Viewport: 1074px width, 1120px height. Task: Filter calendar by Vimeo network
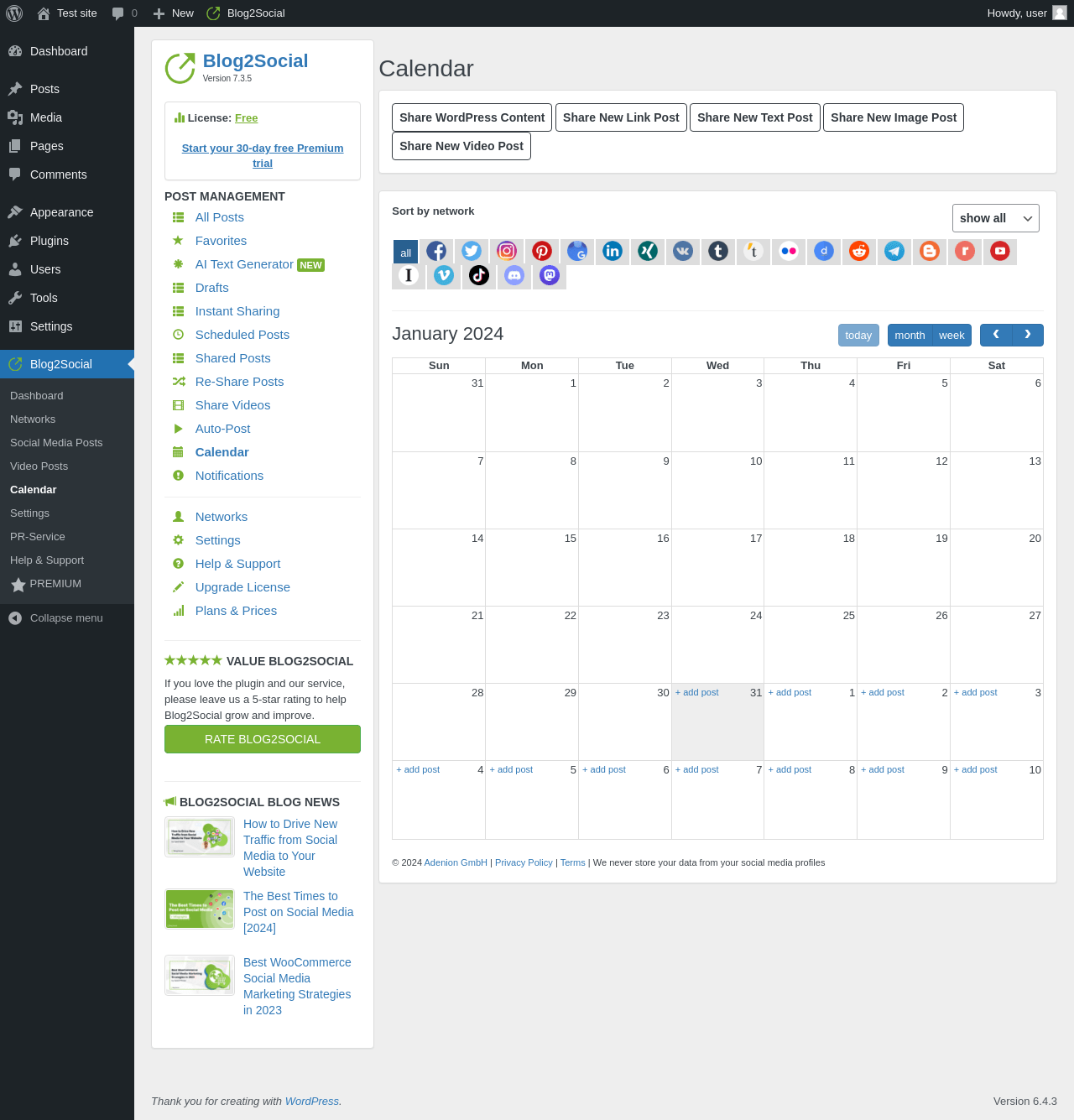click(444, 275)
